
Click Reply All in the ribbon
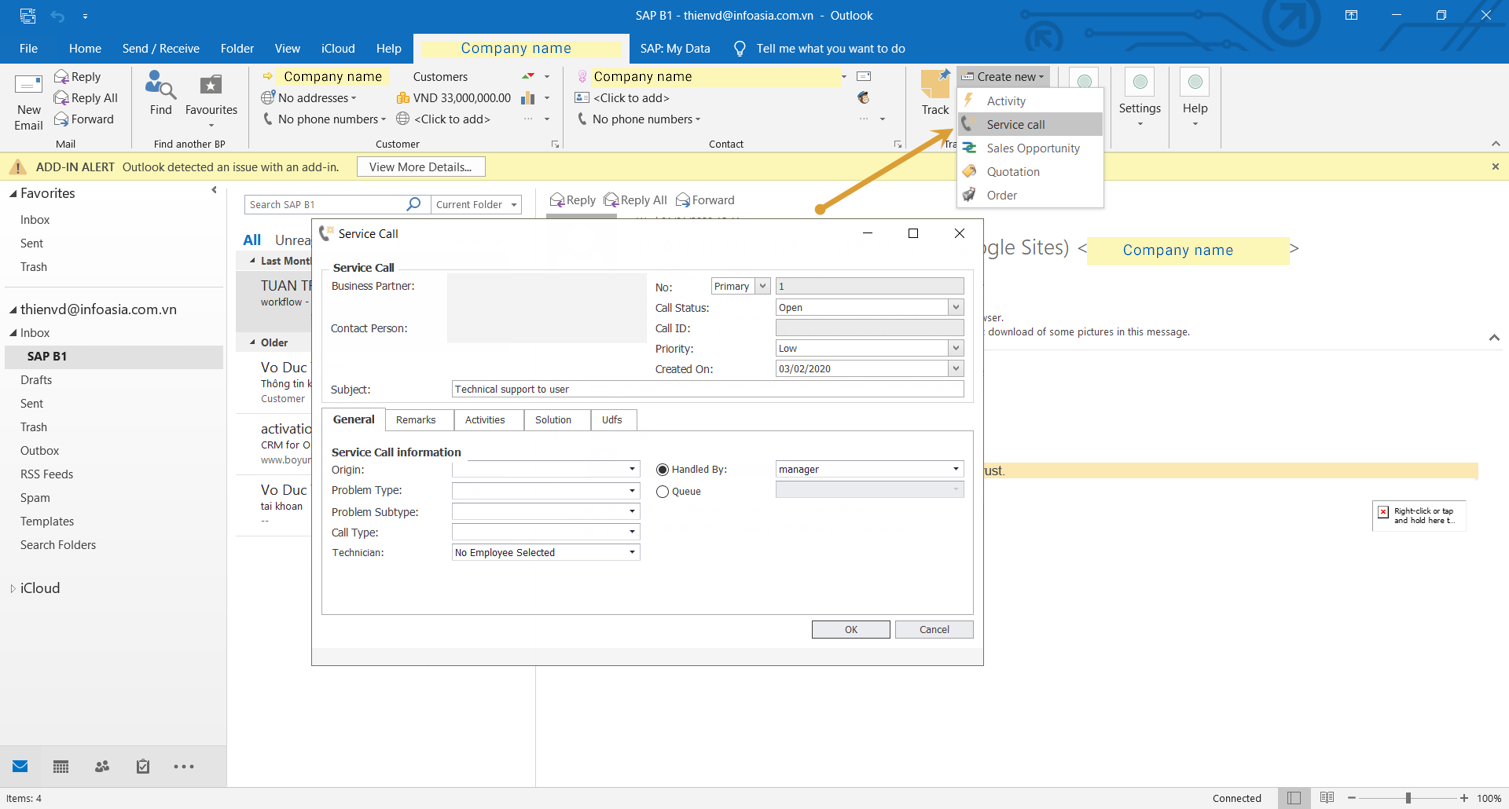[86, 98]
